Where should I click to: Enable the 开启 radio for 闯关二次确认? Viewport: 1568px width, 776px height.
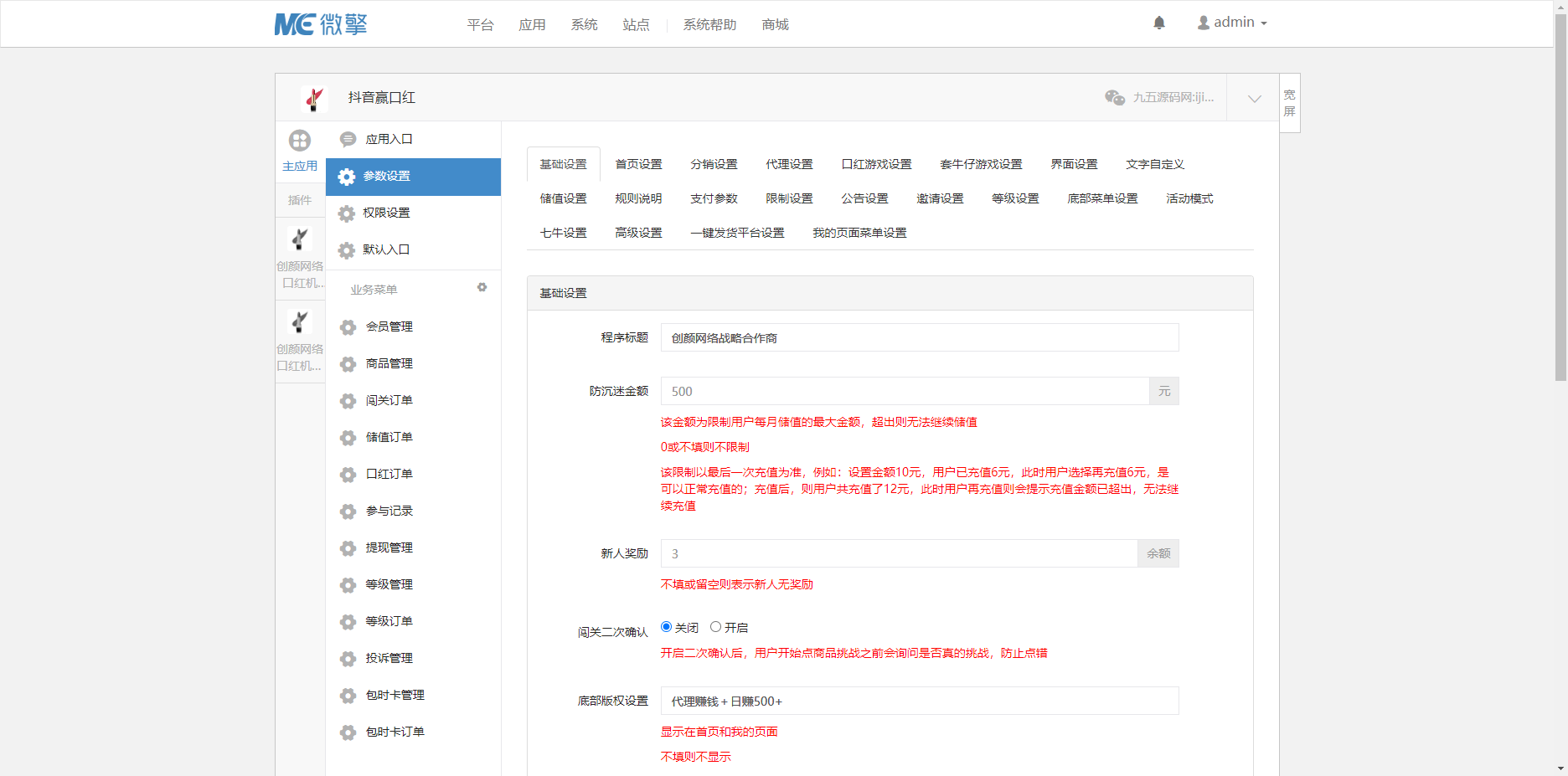(715, 626)
